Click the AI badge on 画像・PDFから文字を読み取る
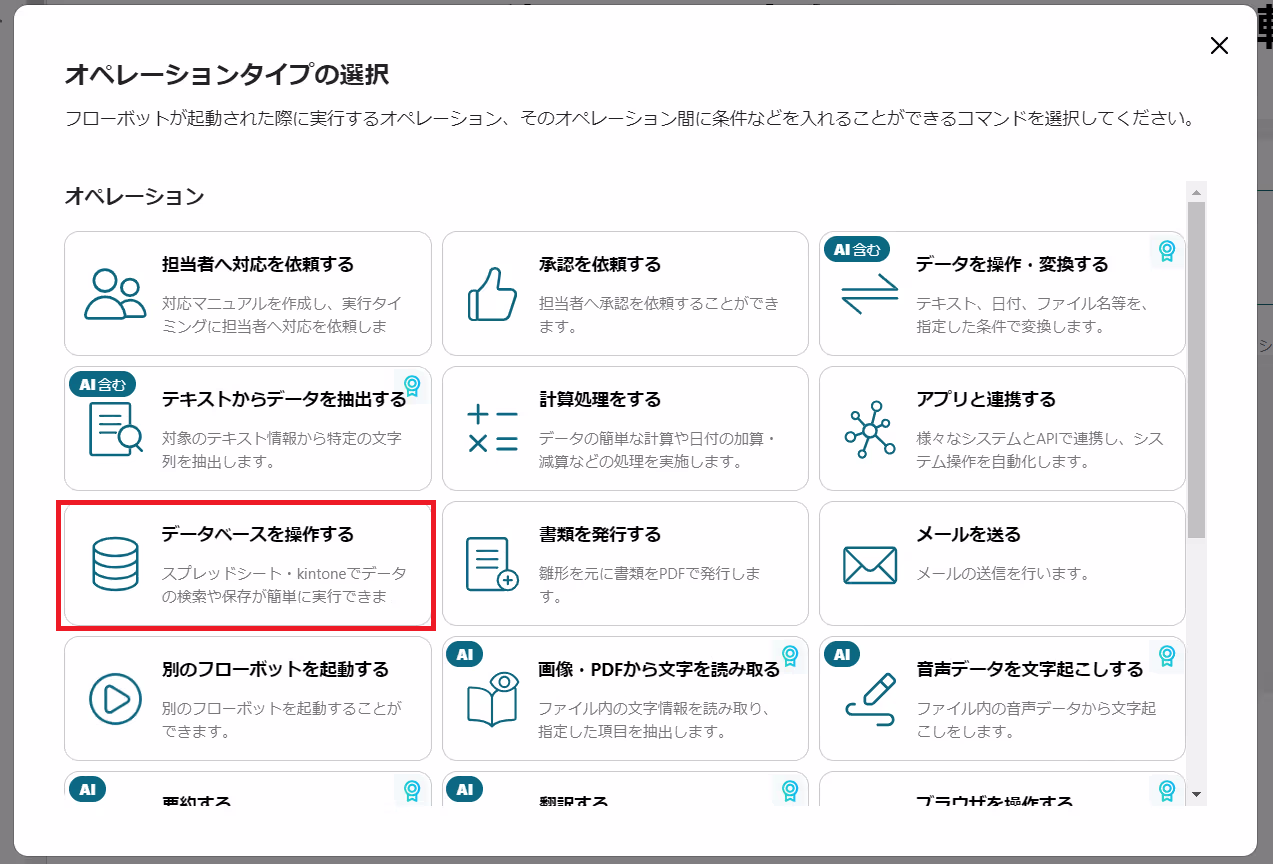The width and height of the screenshot is (1273, 864). click(x=464, y=655)
